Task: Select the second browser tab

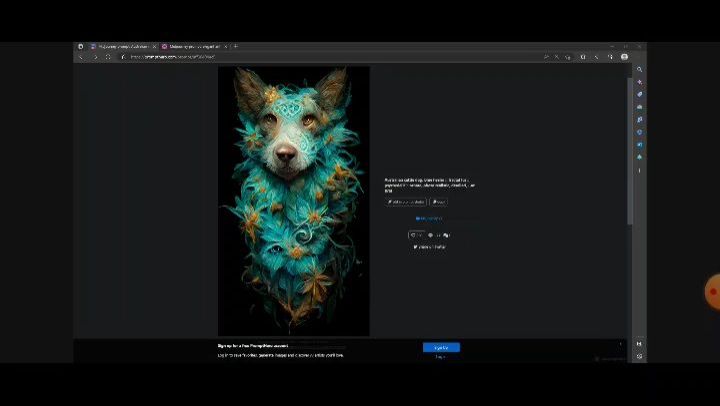Action: click(x=194, y=46)
